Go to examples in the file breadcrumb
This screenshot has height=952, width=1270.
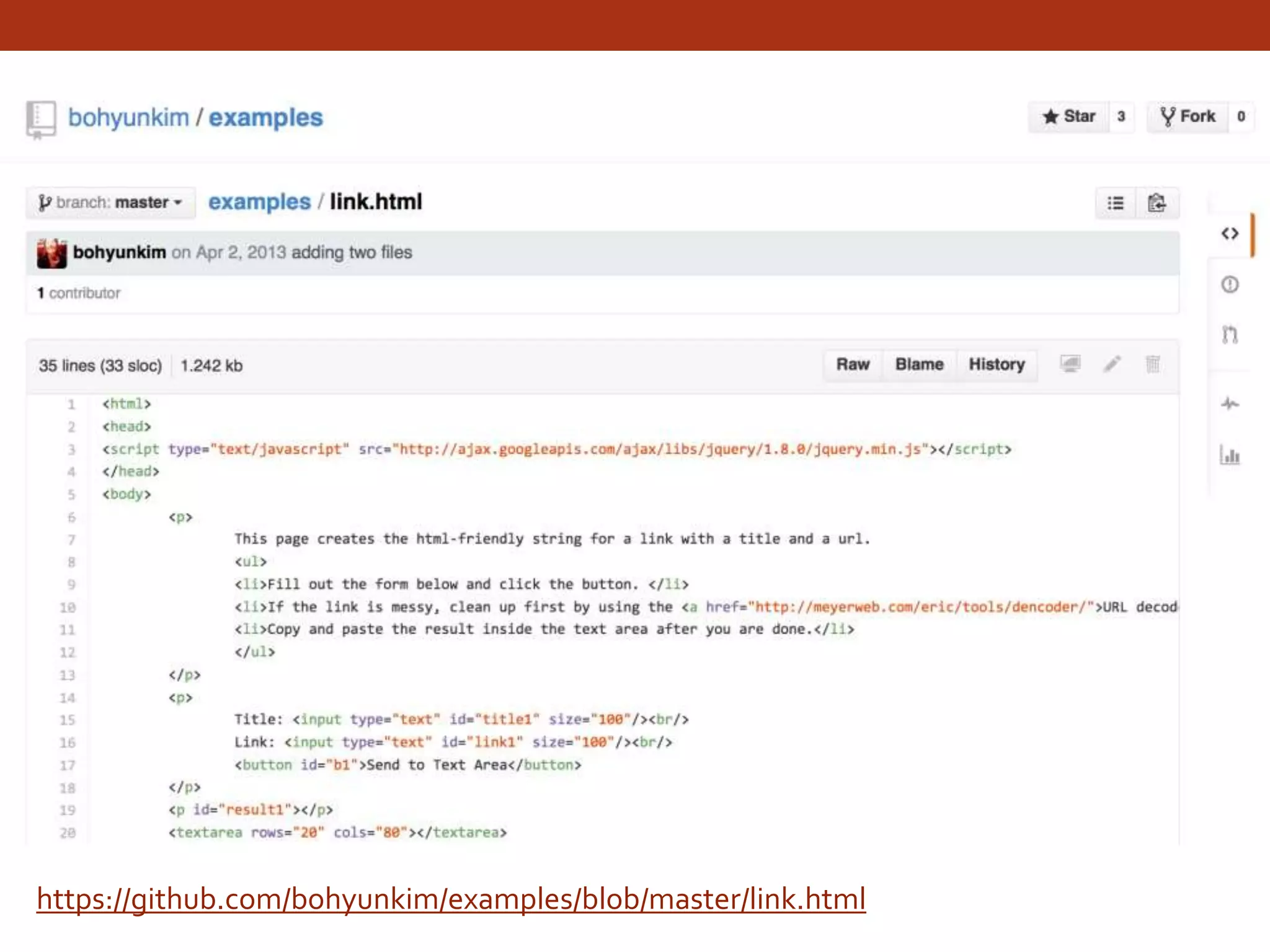point(259,202)
